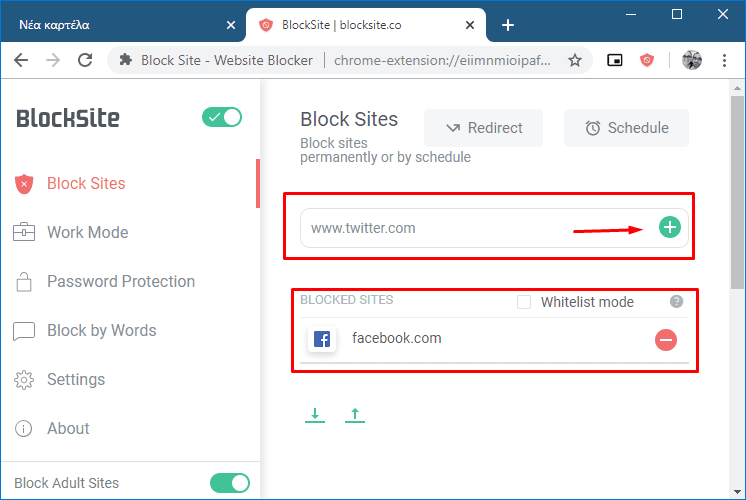
Task: Toggle the main BlockSite enable switch
Action: 222,117
